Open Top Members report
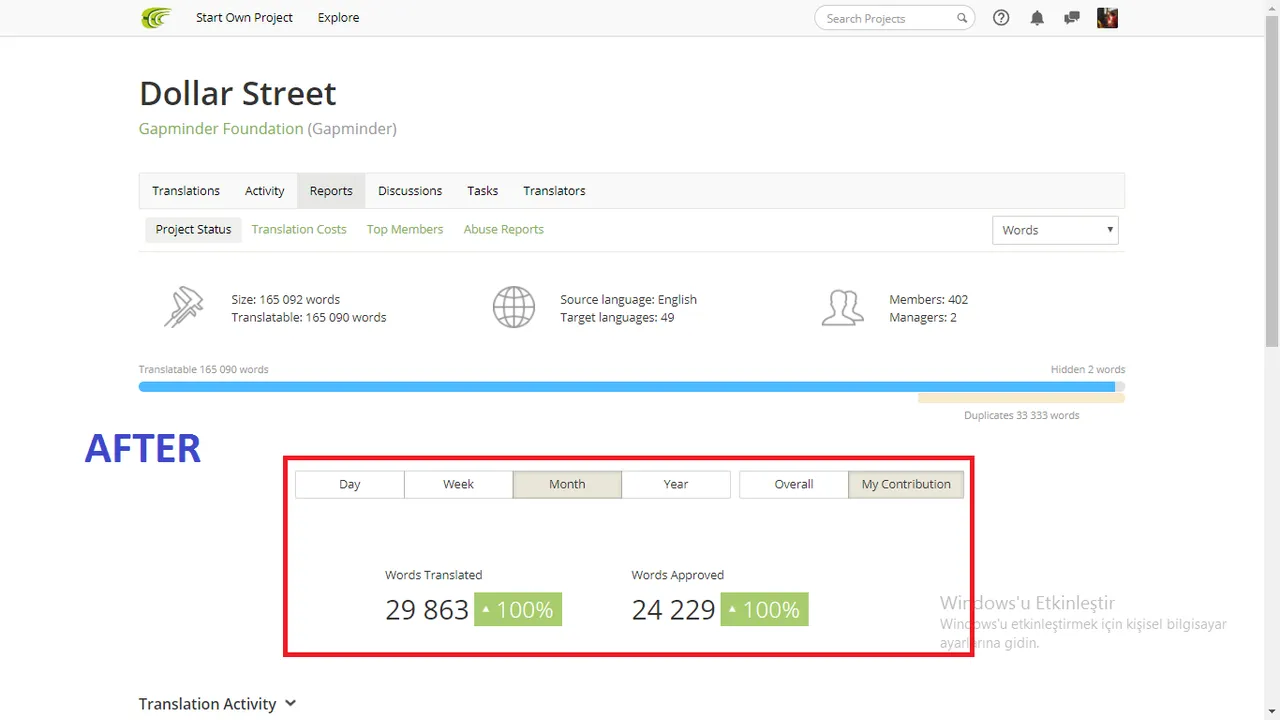Viewport: 1280px width, 720px height. (405, 229)
